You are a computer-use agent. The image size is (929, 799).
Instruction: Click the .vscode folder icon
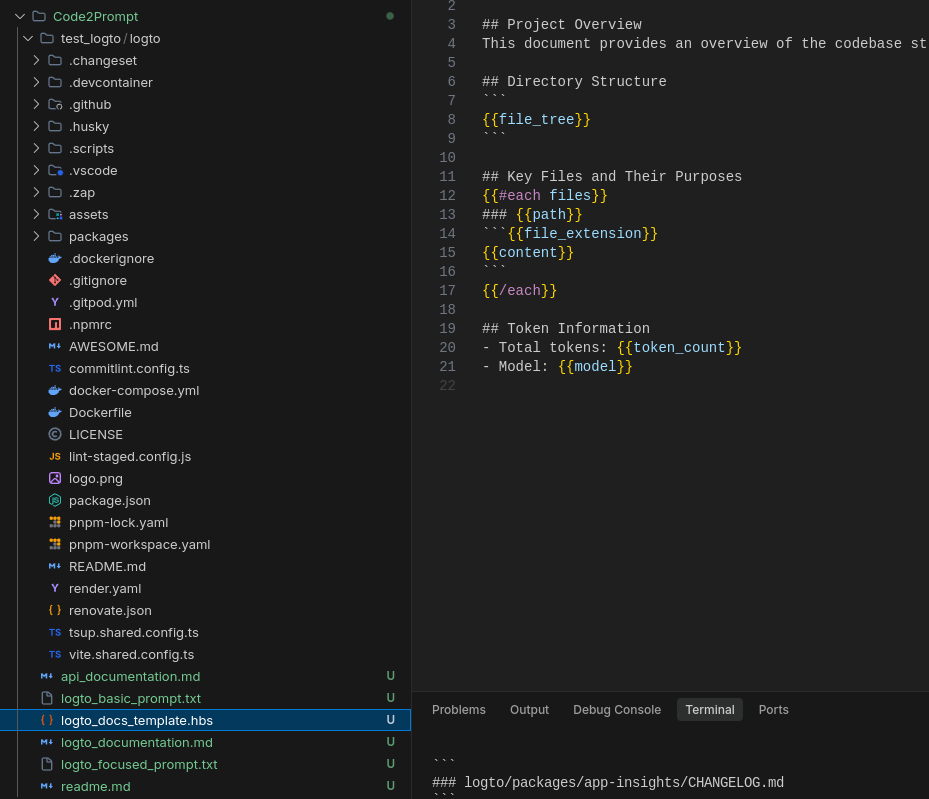click(55, 171)
